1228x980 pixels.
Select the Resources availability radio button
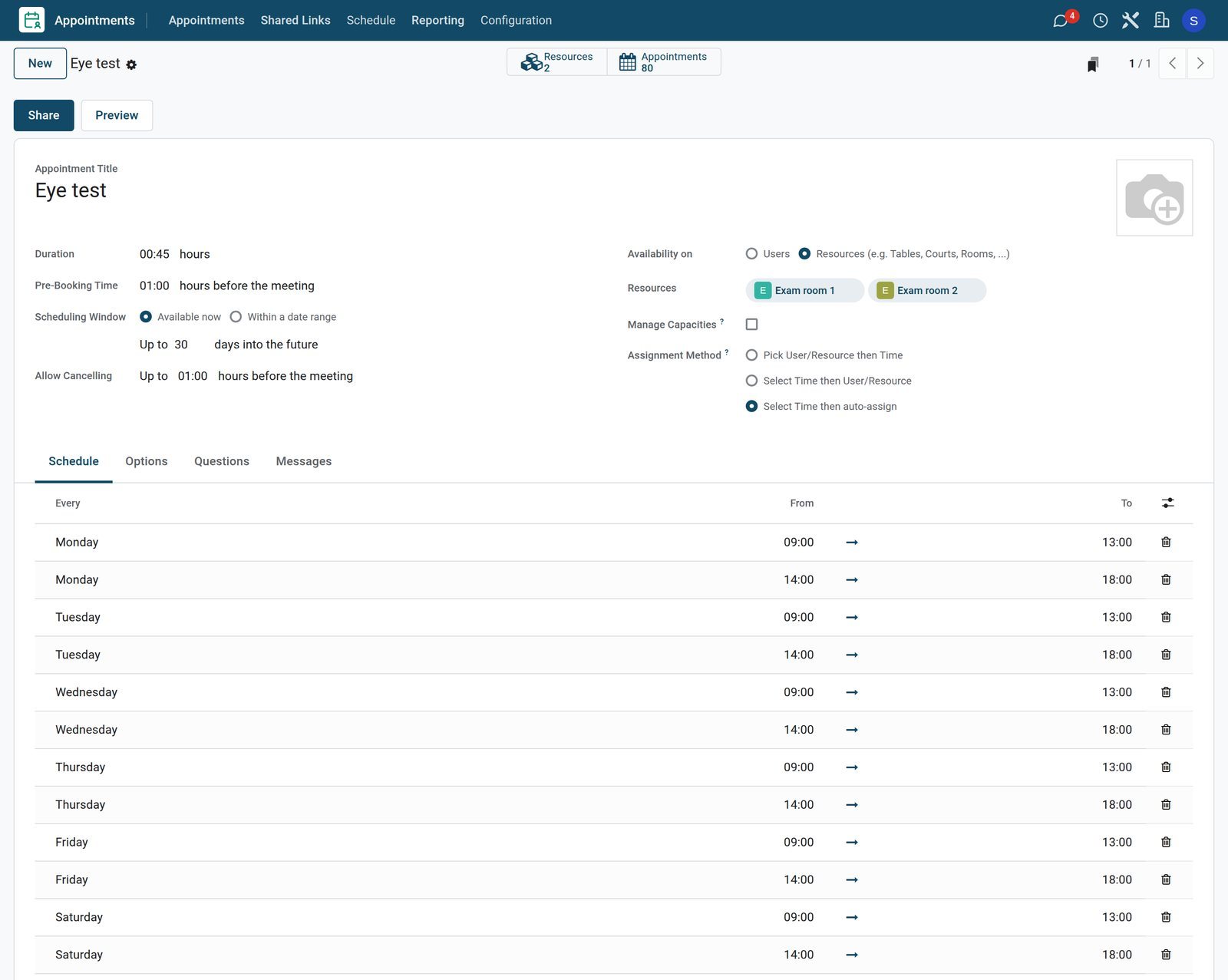coord(804,254)
